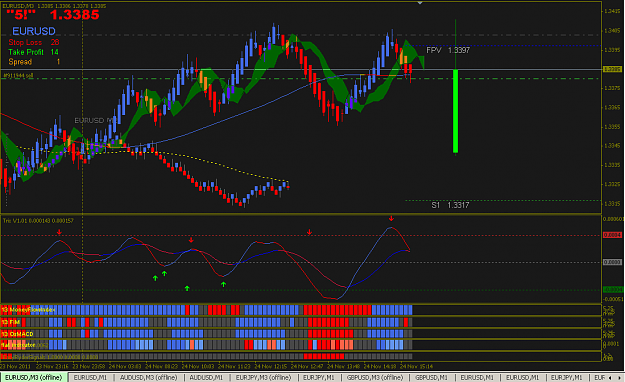The height and width of the screenshot is (382, 625).
Task: Open the AUDUSD,M3 (offline) chart tab
Action: [x=149, y=377]
